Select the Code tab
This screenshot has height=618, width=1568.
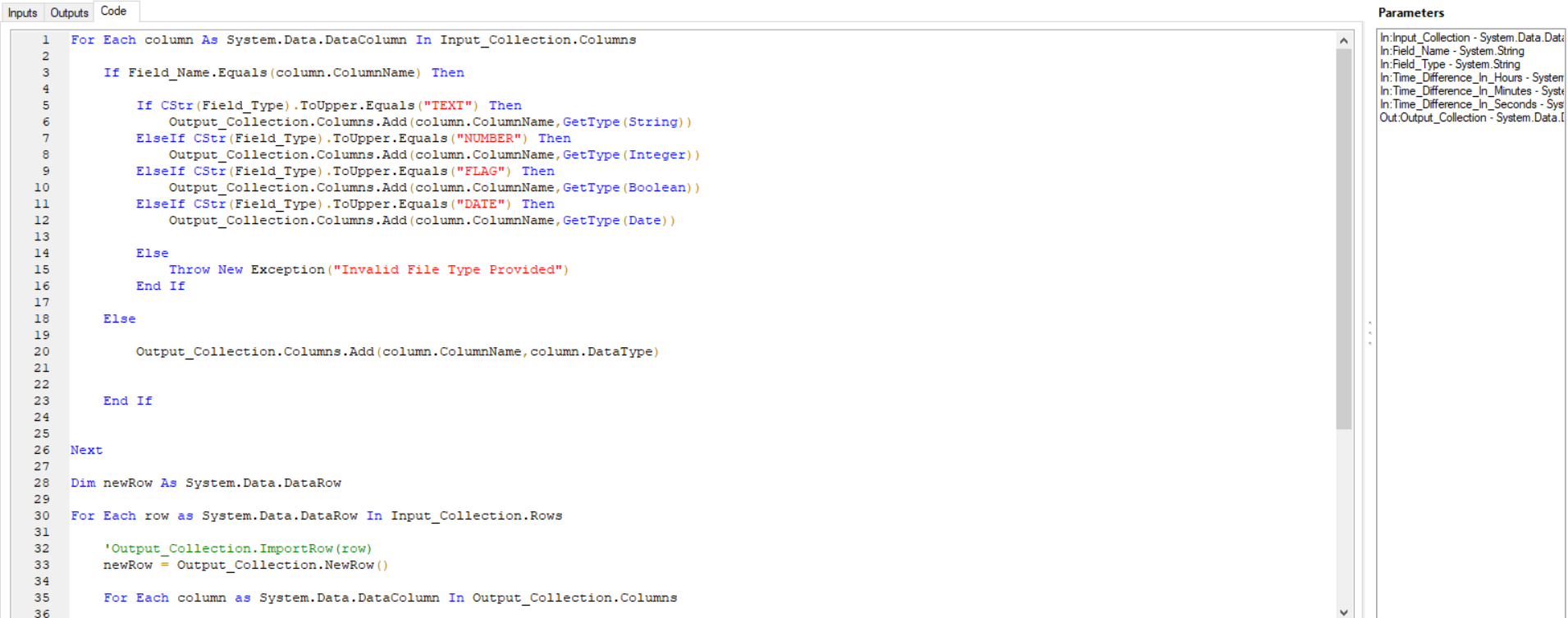(114, 11)
